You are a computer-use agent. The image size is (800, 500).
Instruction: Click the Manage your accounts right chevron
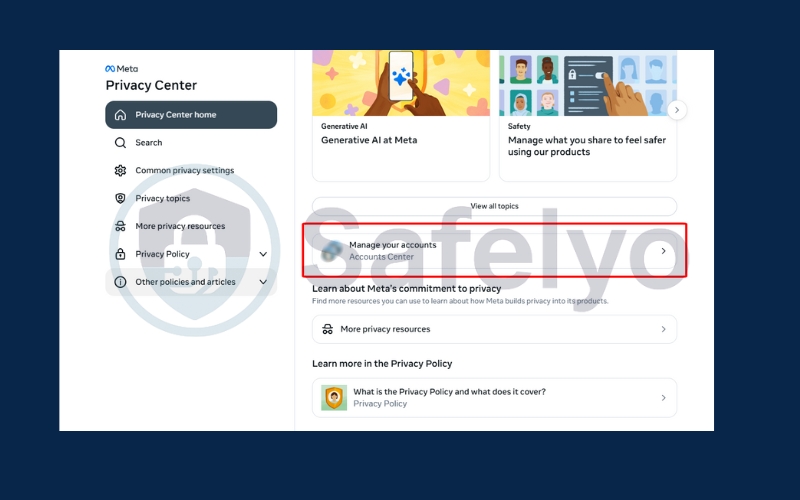(x=663, y=251)
